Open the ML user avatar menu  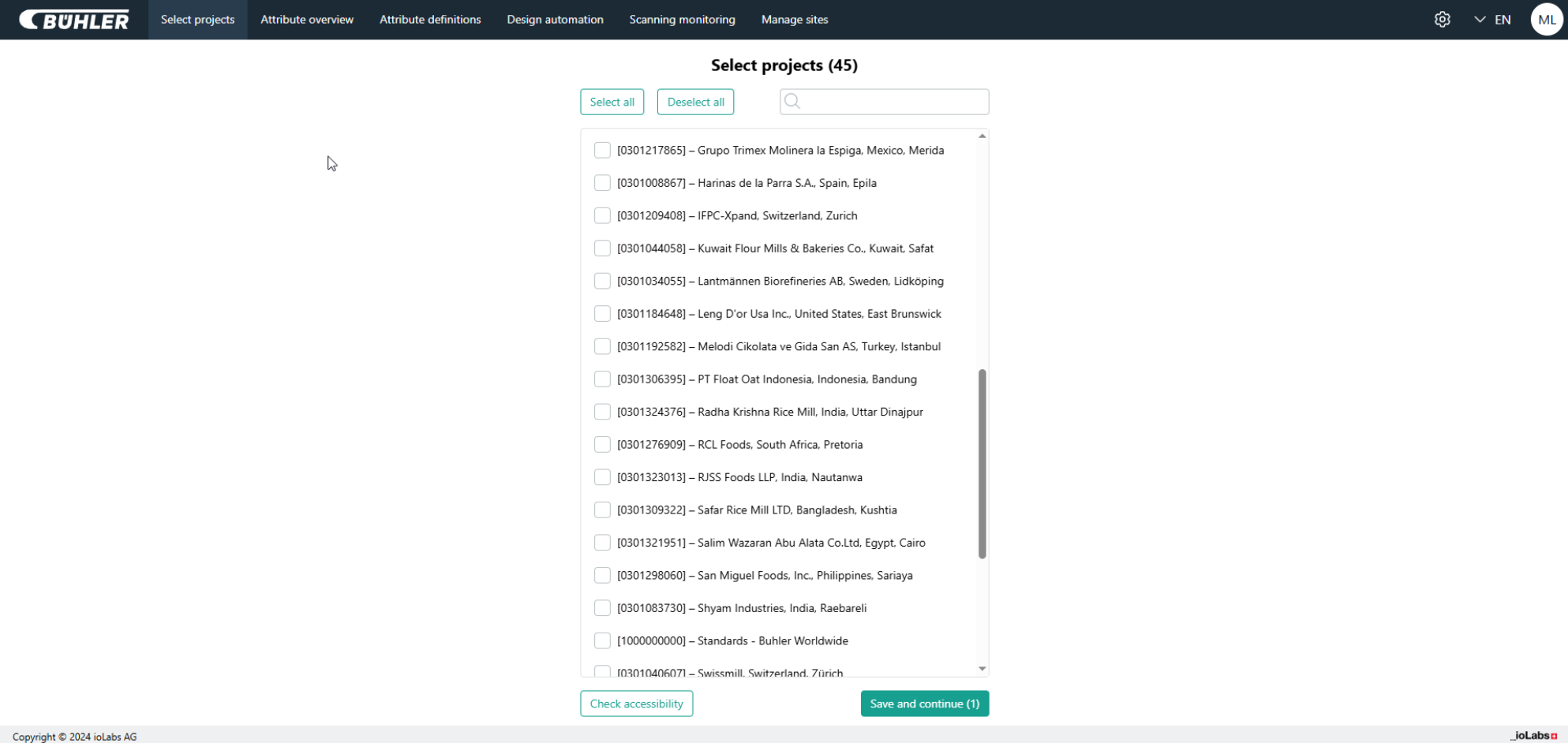pos(1547,20)
